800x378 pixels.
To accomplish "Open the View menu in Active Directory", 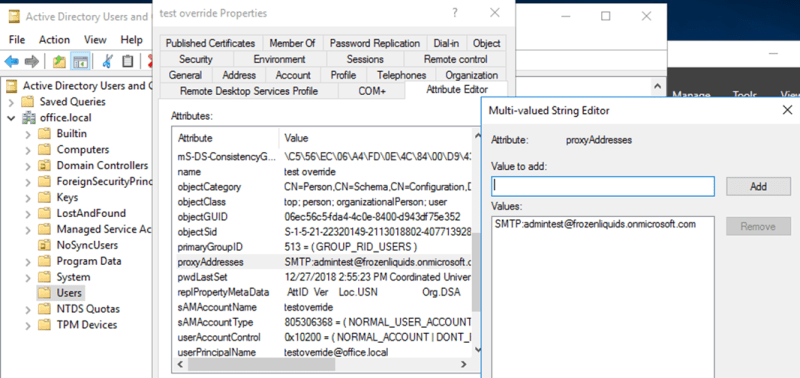I will pyautogui.click(x=95, y=40).
